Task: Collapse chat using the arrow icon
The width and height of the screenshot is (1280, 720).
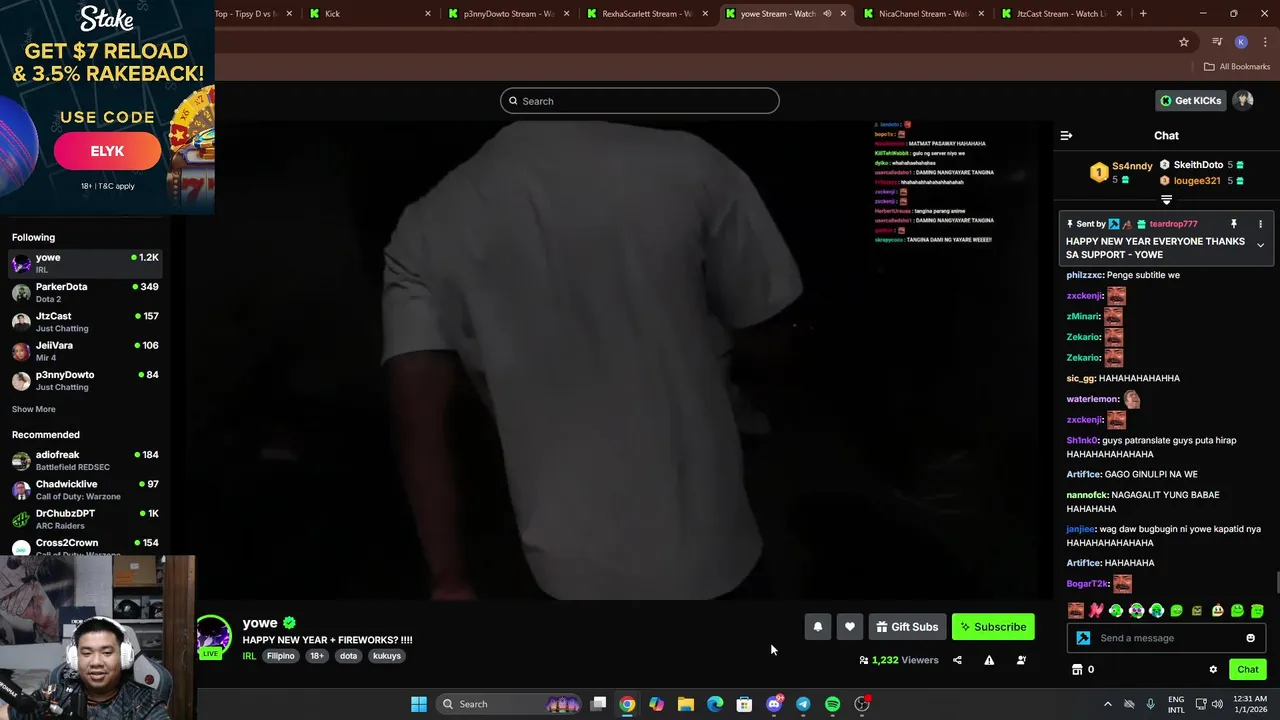Action: point(1066,135)
